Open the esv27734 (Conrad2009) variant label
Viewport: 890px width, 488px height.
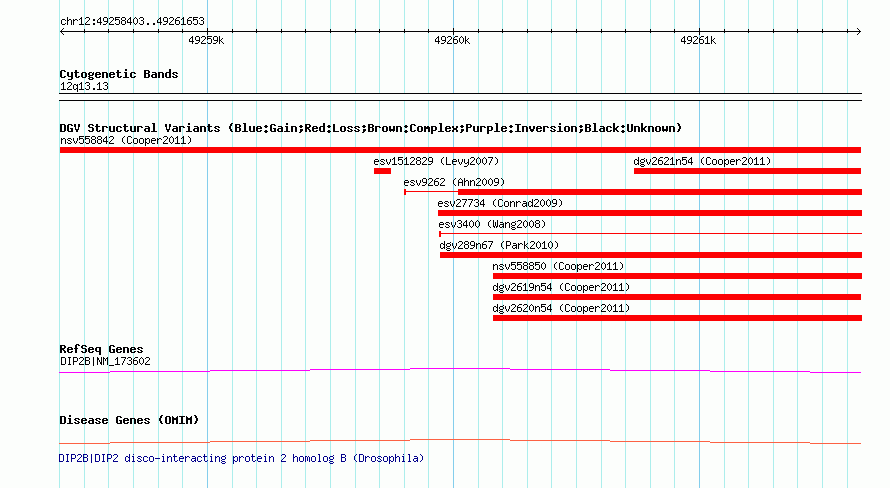tap(500, 203)
